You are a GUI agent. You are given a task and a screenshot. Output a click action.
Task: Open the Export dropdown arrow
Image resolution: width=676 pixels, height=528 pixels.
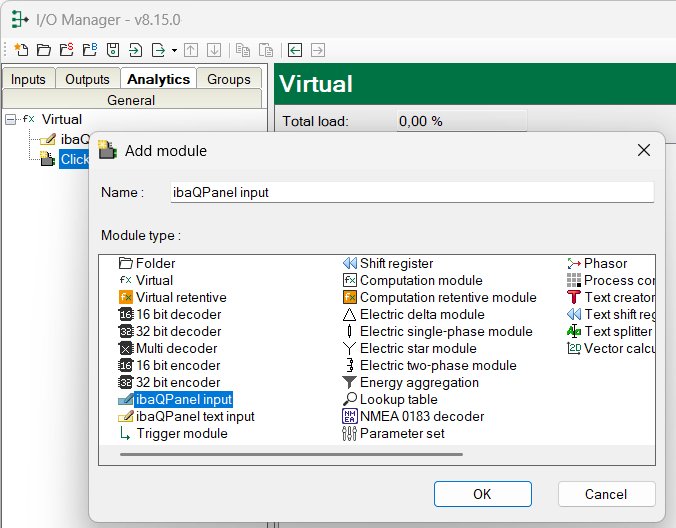(x=174, y=50)
